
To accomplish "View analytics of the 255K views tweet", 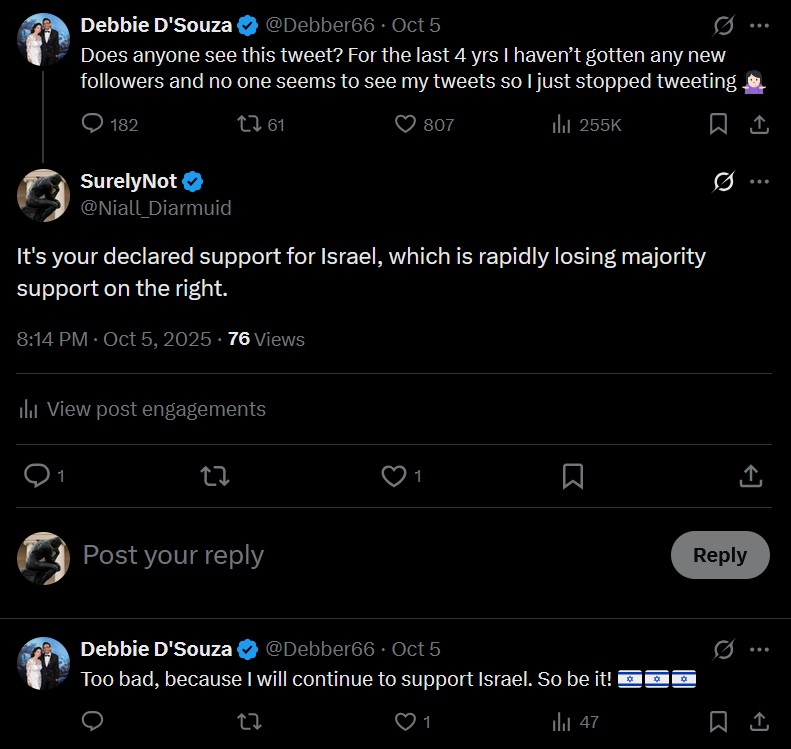I will pyautogui.click(x=562, y=124).
